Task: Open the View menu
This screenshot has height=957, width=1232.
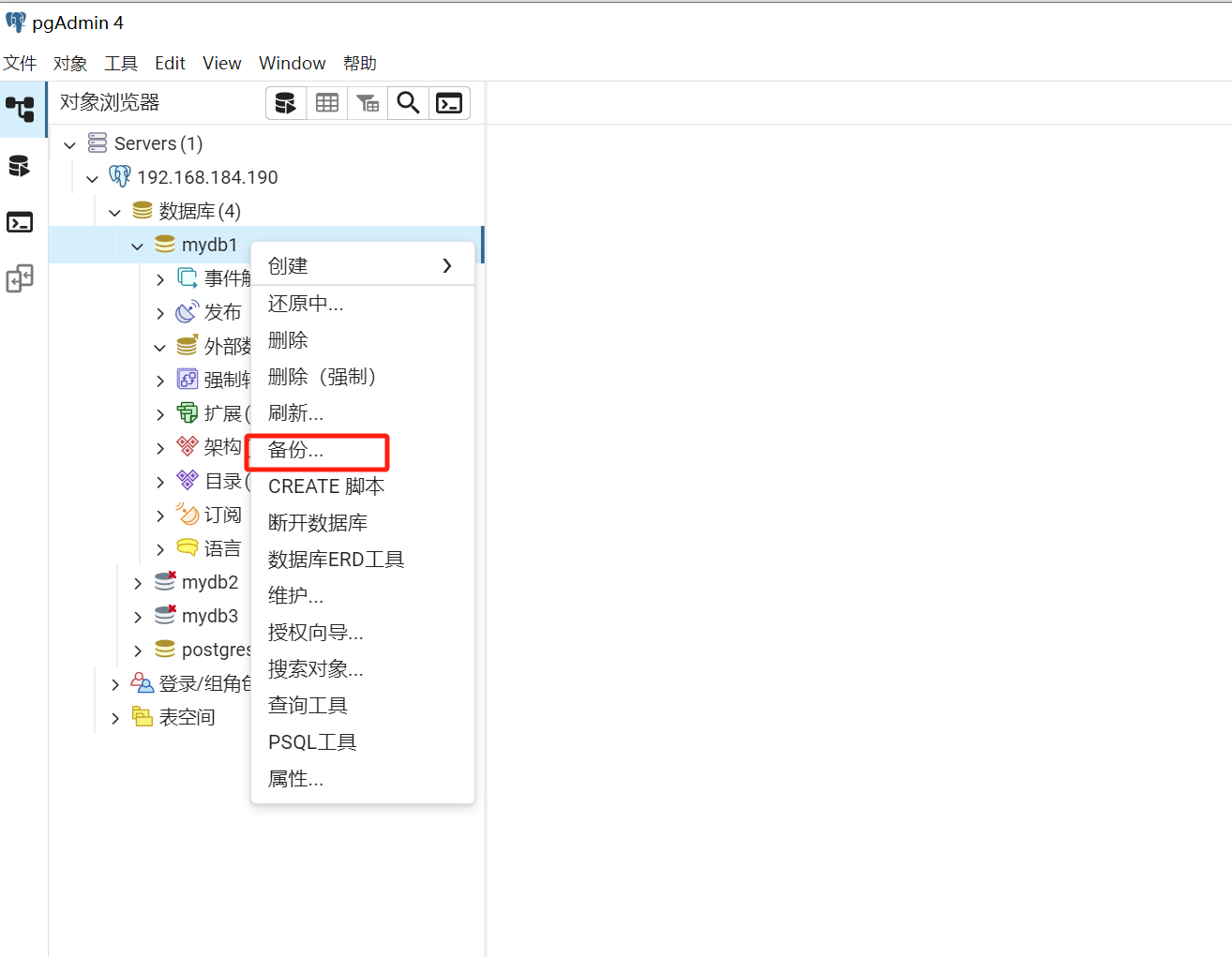Action: pos(222,63)
